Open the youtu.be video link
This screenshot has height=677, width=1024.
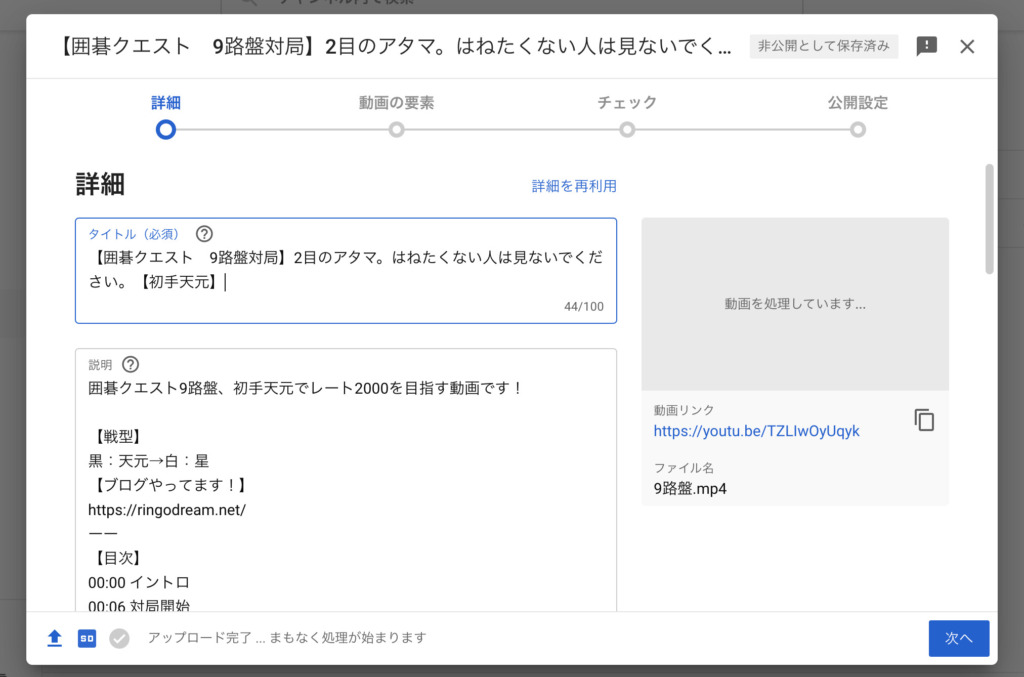click(x=756, y=431)
